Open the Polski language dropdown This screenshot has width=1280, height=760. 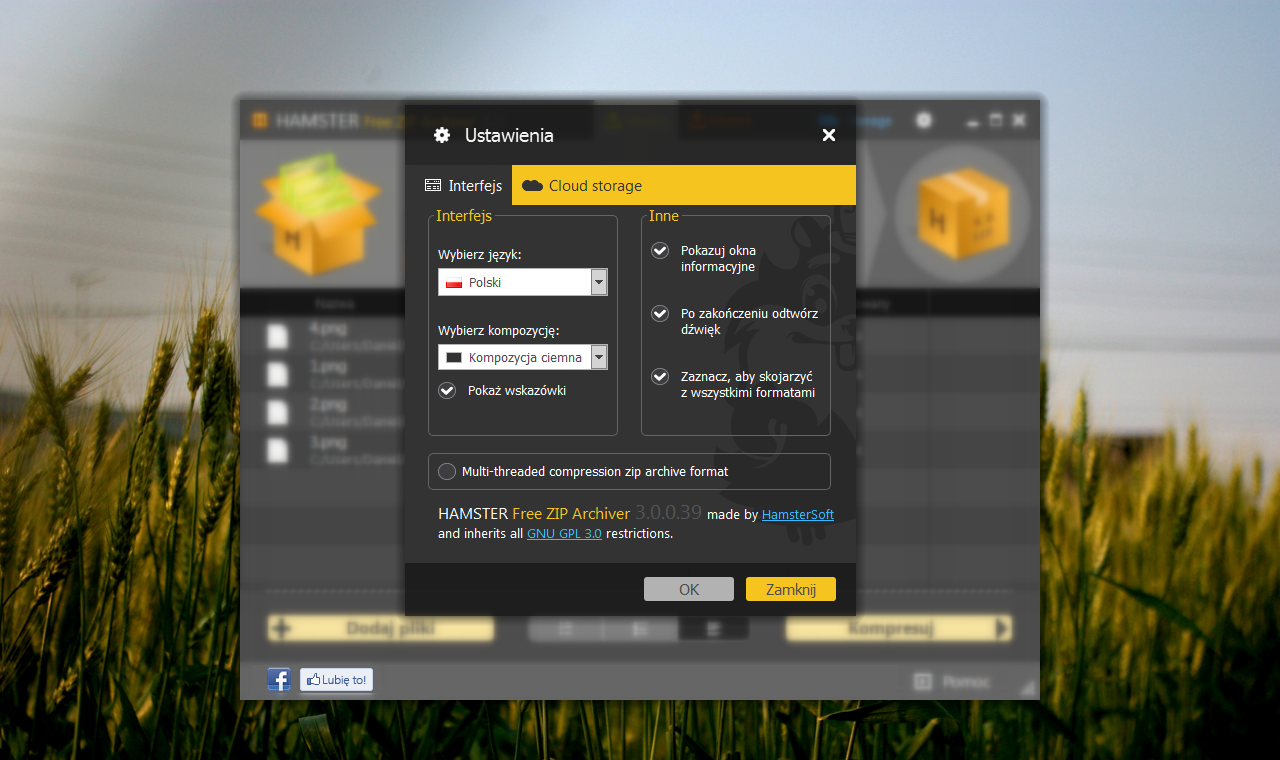[x=523, y=282]
